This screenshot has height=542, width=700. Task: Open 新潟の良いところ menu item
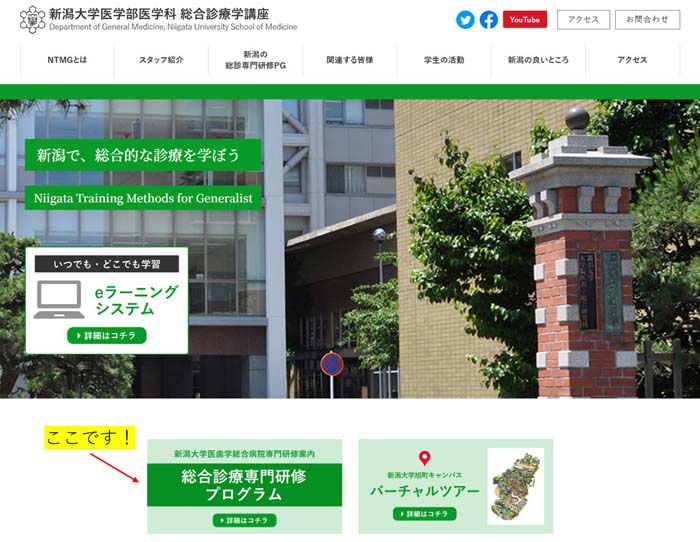click(538, 60)
